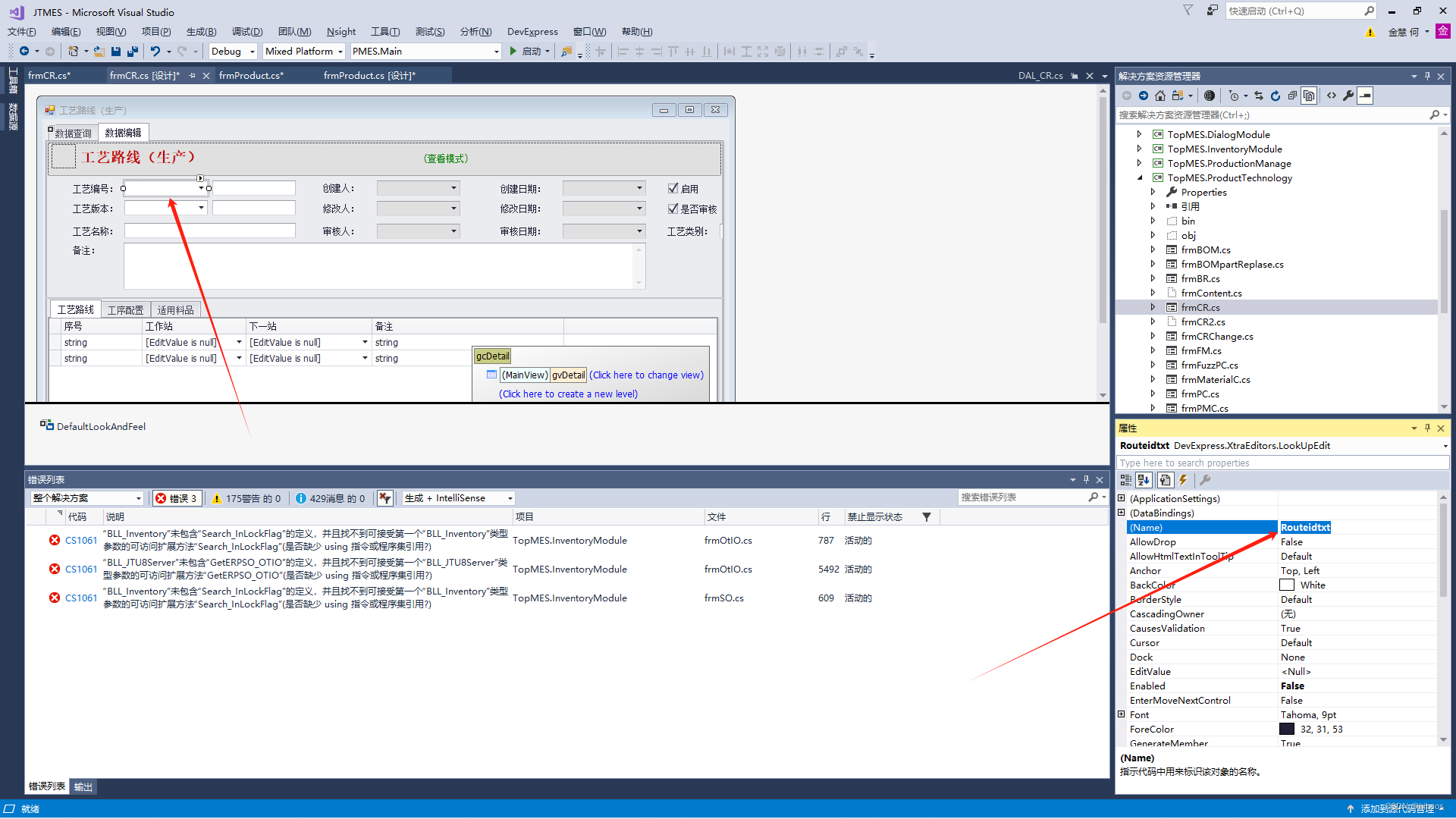Click the preview selected items icon

pyautogui.click(x=1365, y=96)
